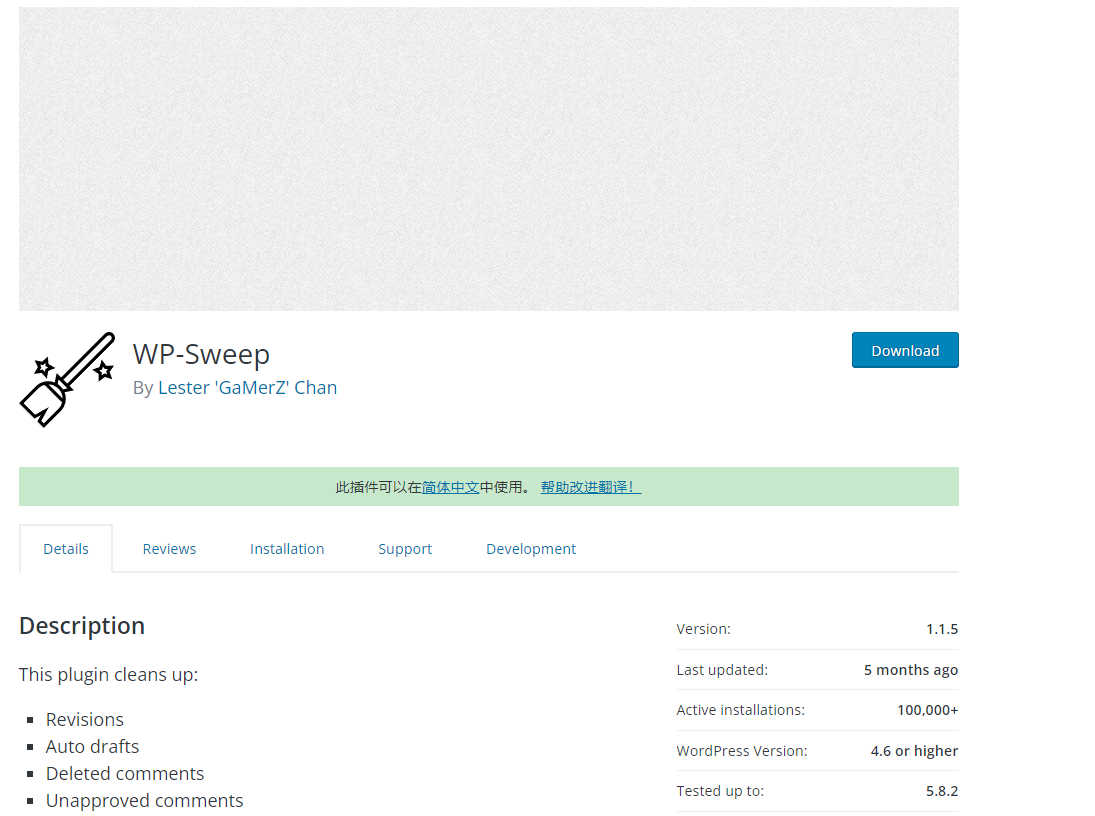Select the Details tab
Image resolution: width=1095 pixels, height=816 pixels.
pos(66,549)
